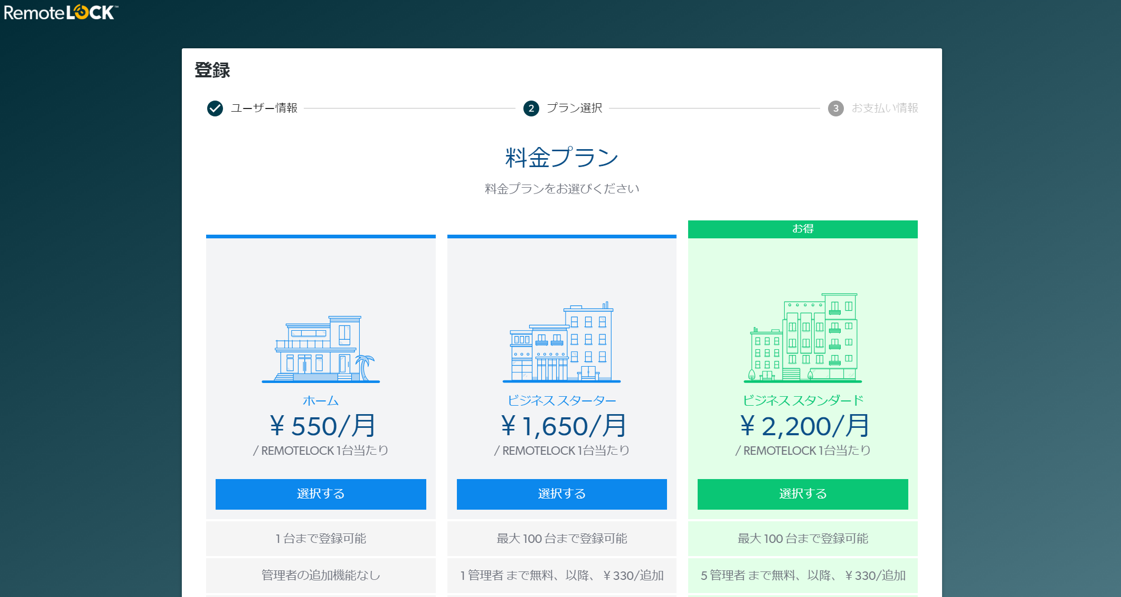Click the step 2 circle icon
The height and width of the screenshot is (597, 1121).
(x=531, y=109)
